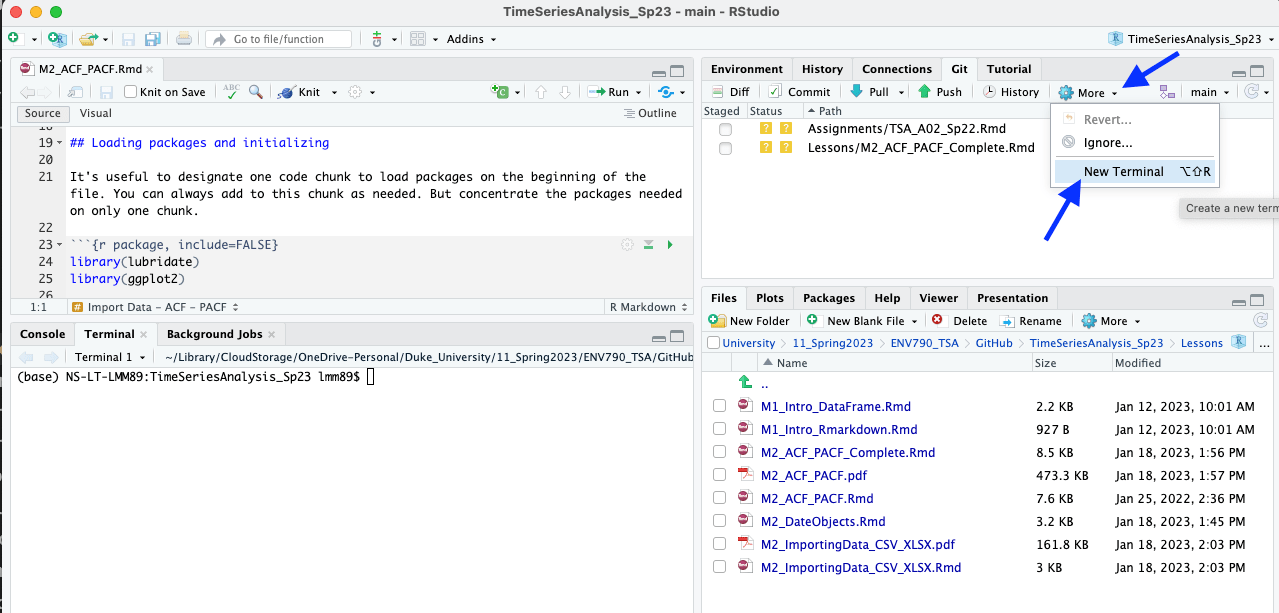
Task: Click the Create a Project icon
Action: coord(58,39)
